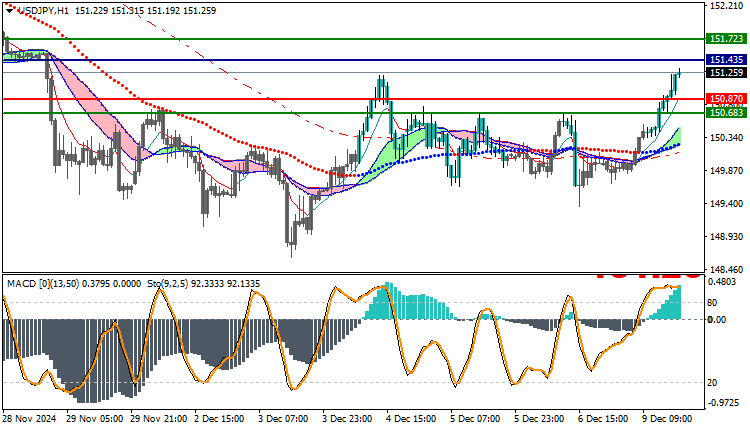This screenshot has height=430, width=750.
Task: Click the 150.870 red price label
Action: 726,99
